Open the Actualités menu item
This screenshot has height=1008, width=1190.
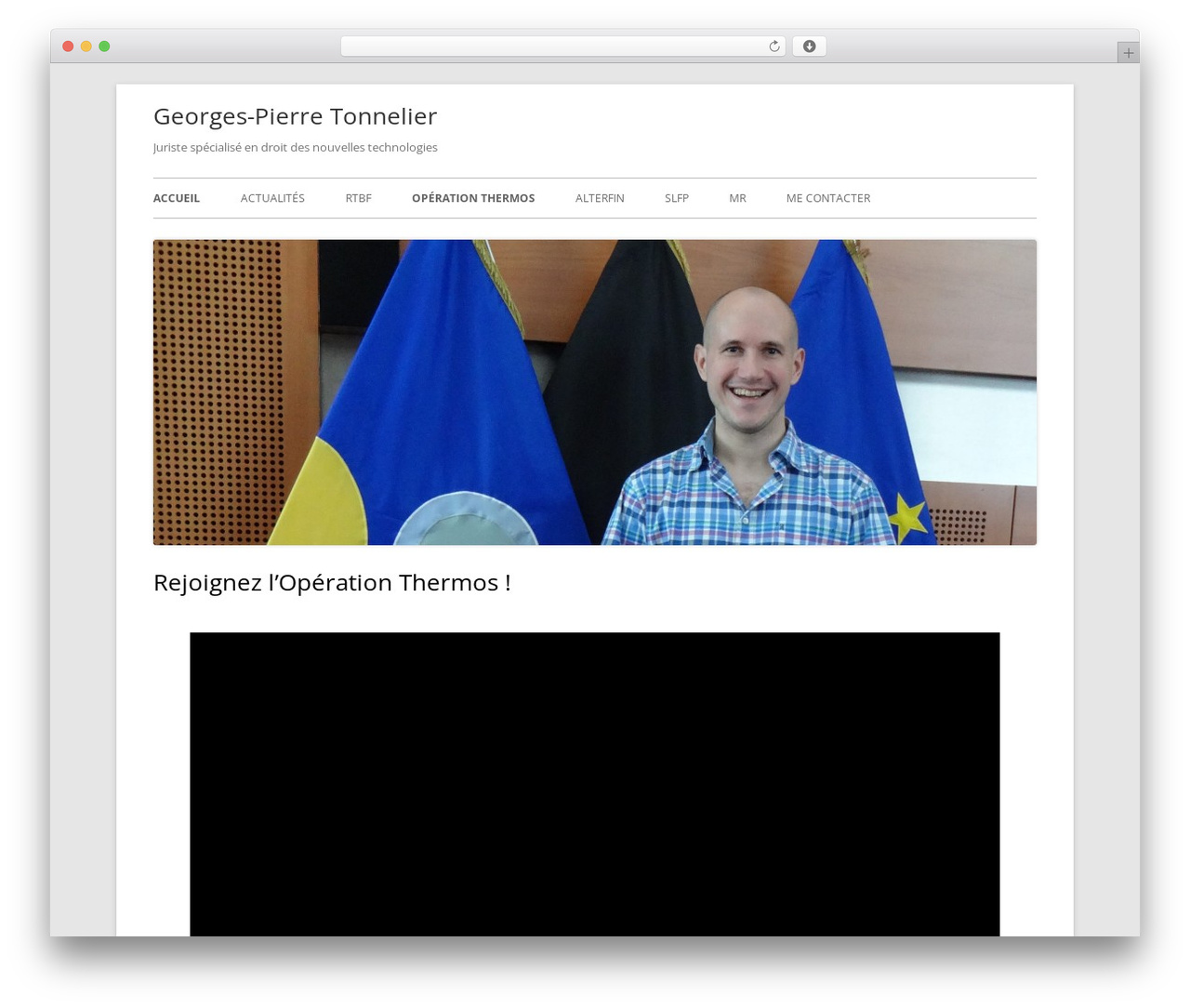(272, 198)
